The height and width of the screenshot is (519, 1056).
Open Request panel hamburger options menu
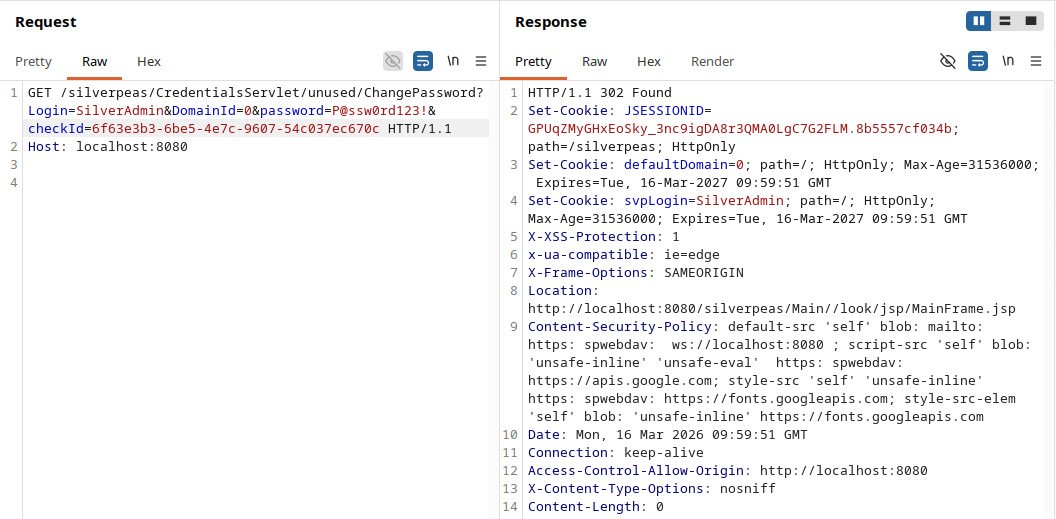pyautogui.click(x=481, y=61)
